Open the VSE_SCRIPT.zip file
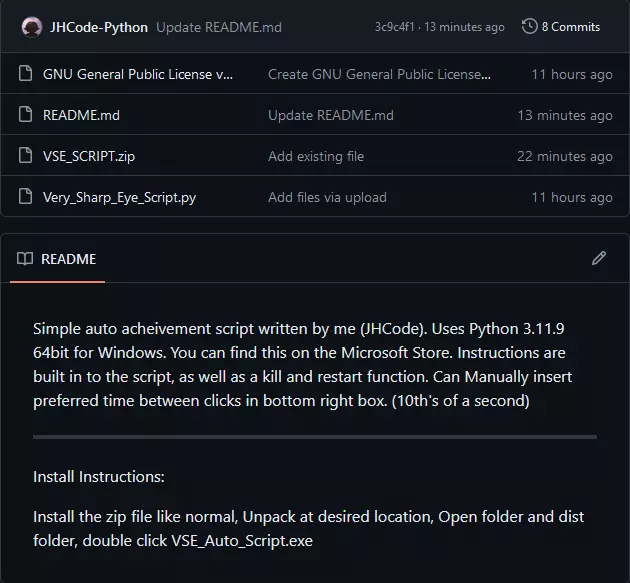This screenshot has height=583, width=630. 87,156
